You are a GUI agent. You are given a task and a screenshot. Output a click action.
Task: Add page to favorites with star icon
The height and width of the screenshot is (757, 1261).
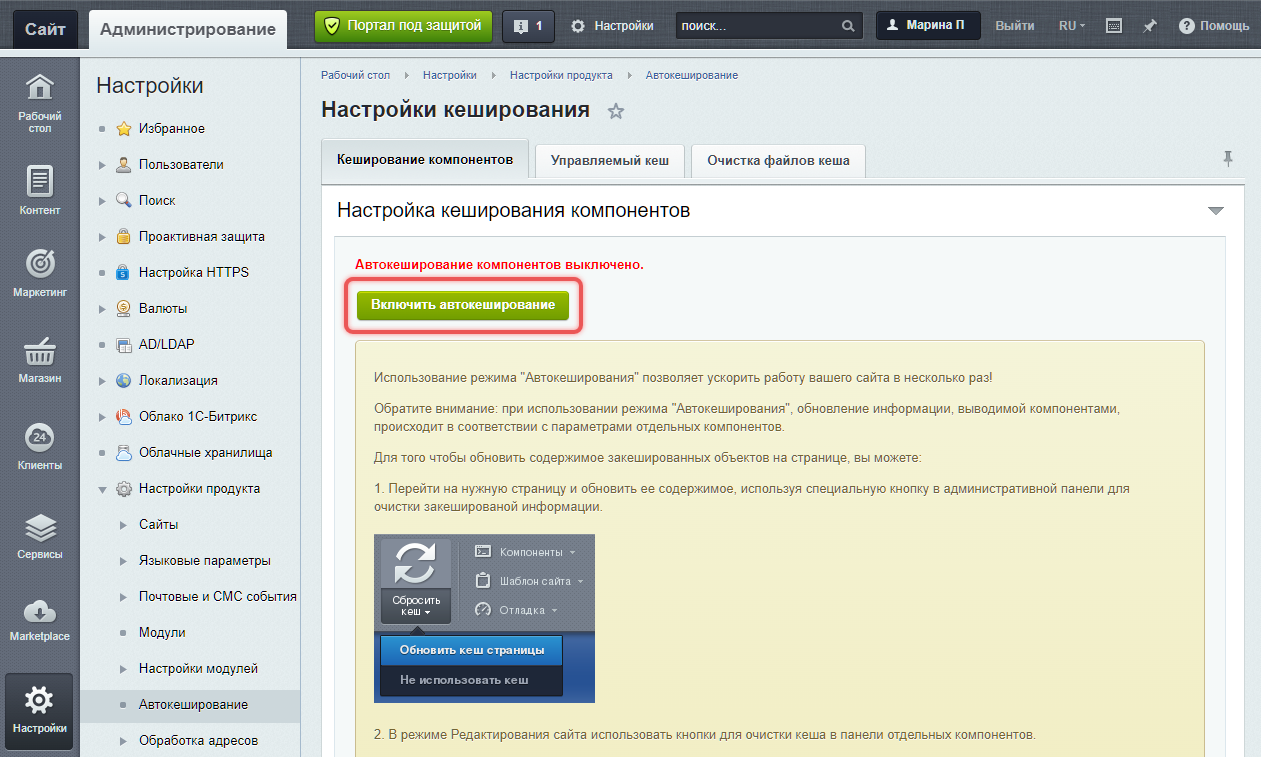[616, 111]
